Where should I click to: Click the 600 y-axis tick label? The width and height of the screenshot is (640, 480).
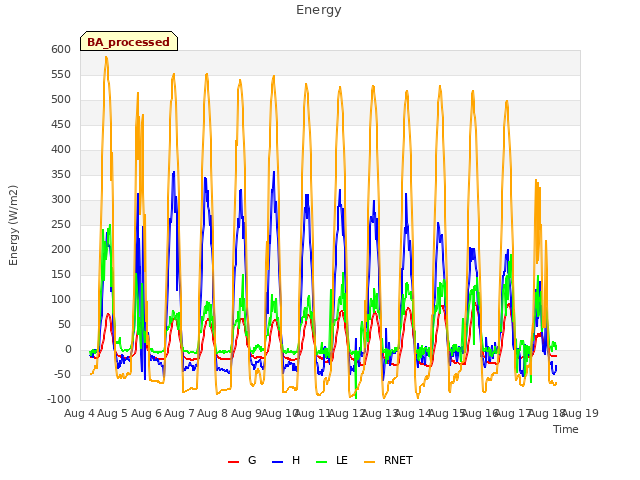tap(61, 49)
